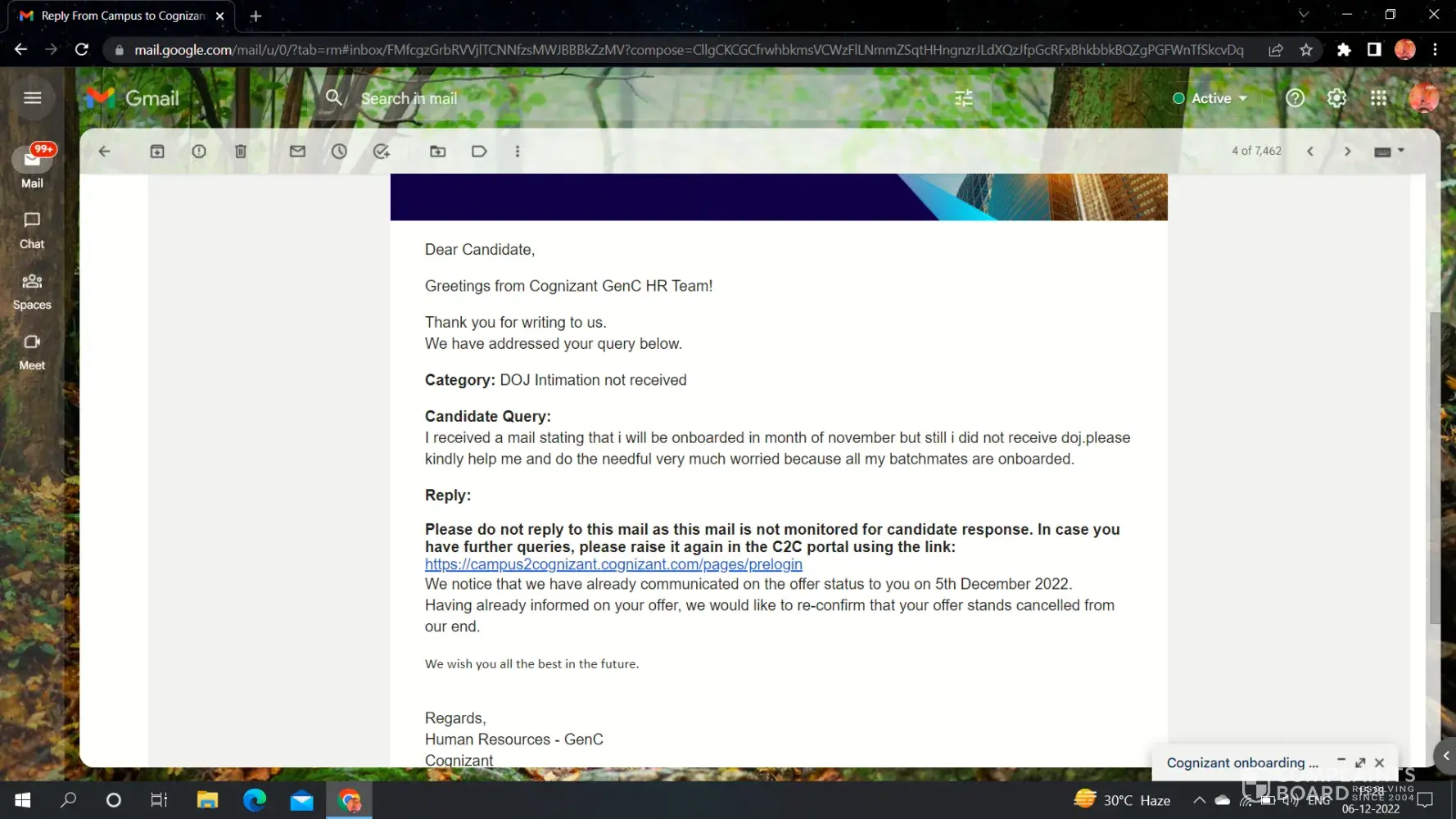The width and height of the screenshot is (1456, 819).
Task: Move email to folder
Action: tap(438, 152)
